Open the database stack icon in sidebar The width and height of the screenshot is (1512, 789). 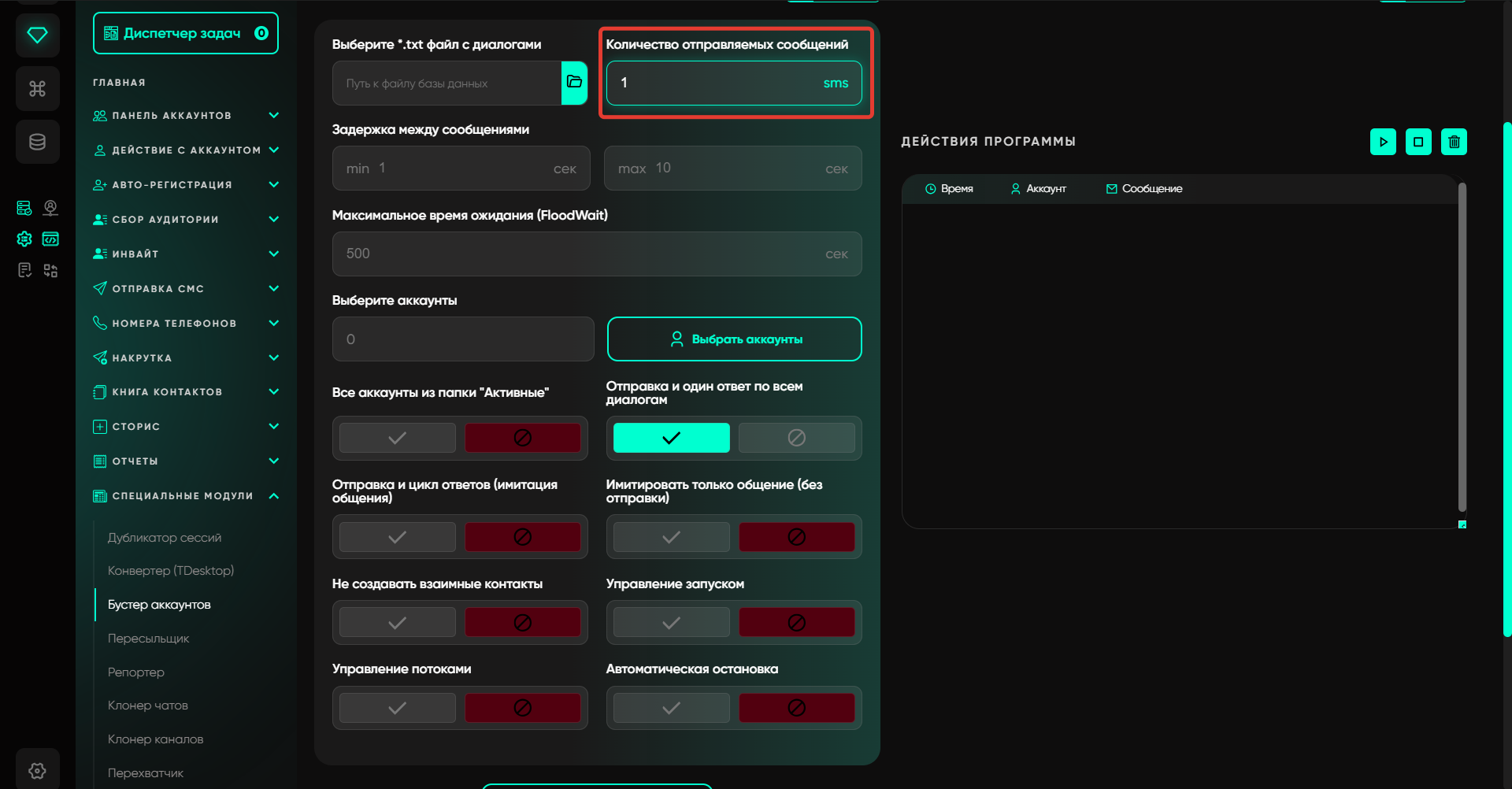37,143
